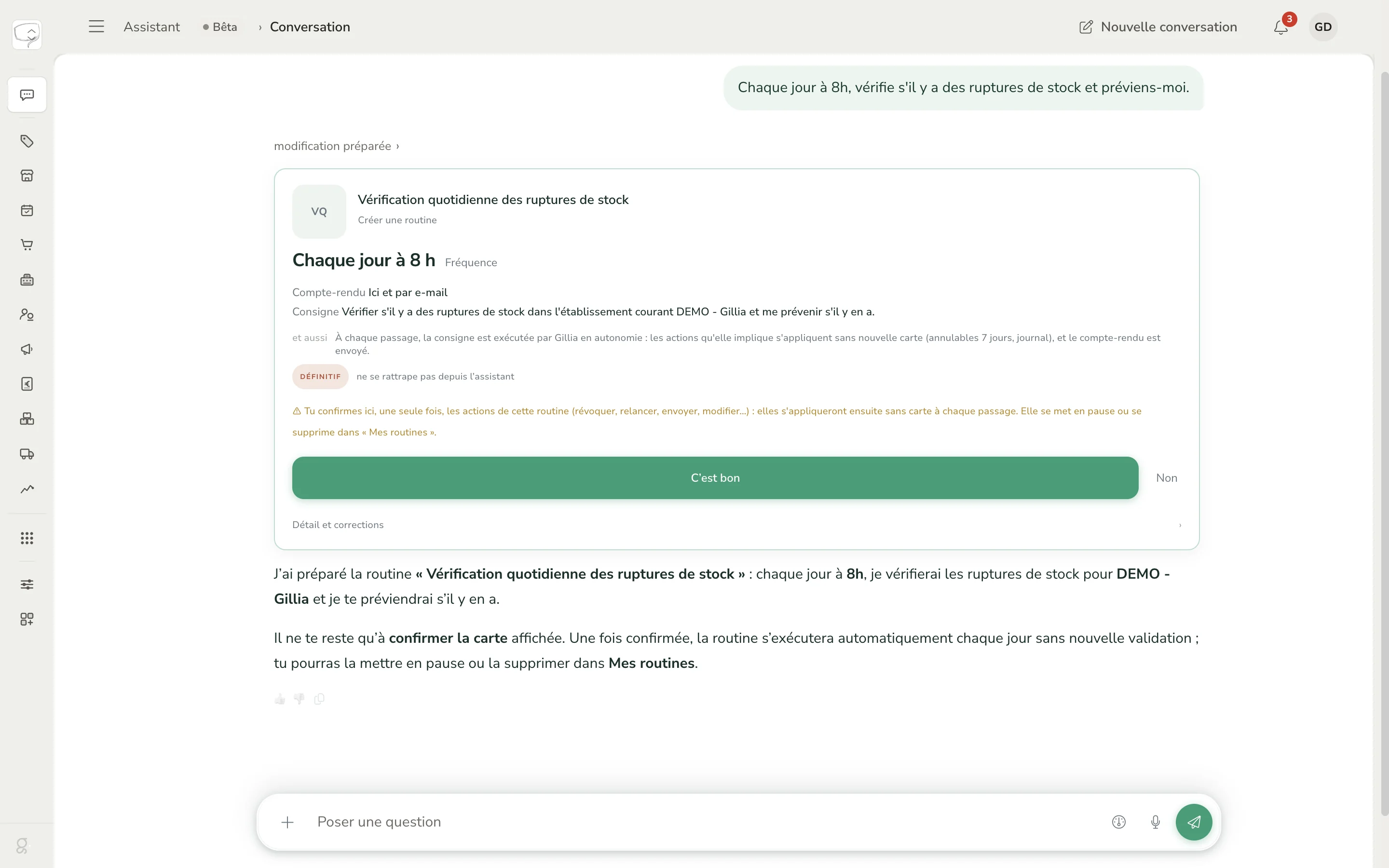Screen dimensions: 1389x868
Task: Click the stacked boxes inventory icon
Action: click(x=27, y=419)
